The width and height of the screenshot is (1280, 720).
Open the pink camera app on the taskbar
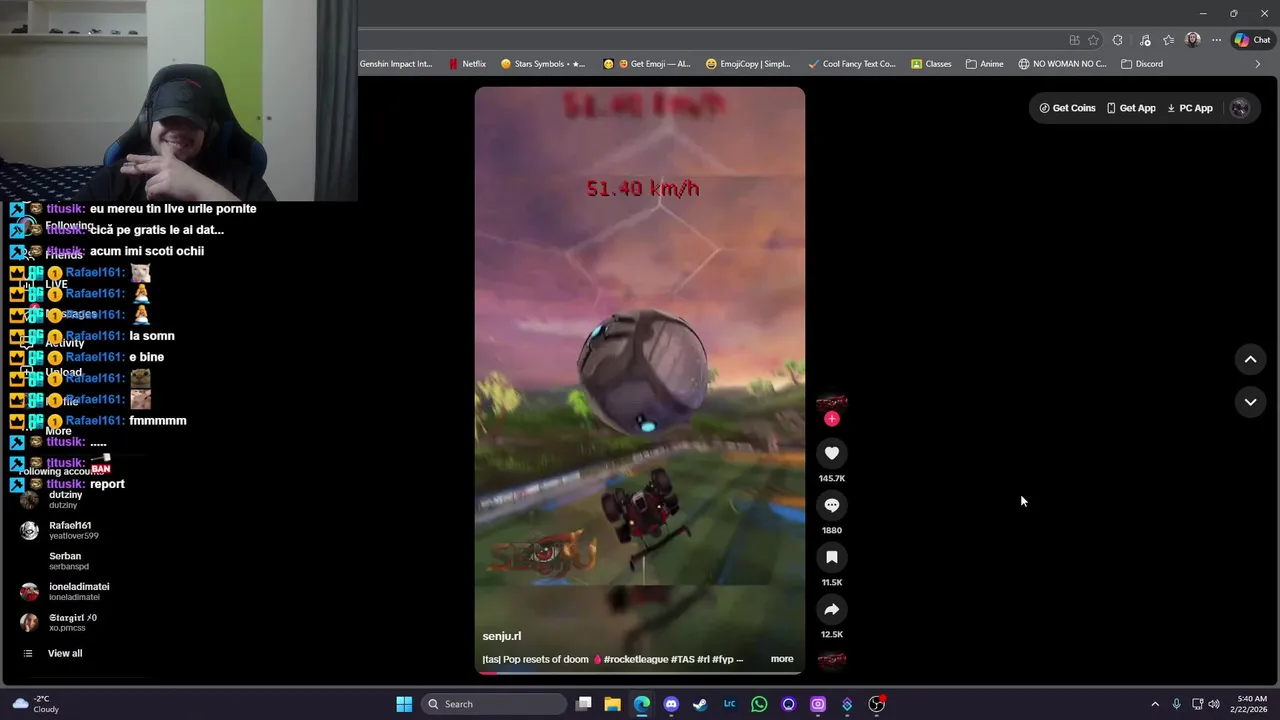click(818, 704)
